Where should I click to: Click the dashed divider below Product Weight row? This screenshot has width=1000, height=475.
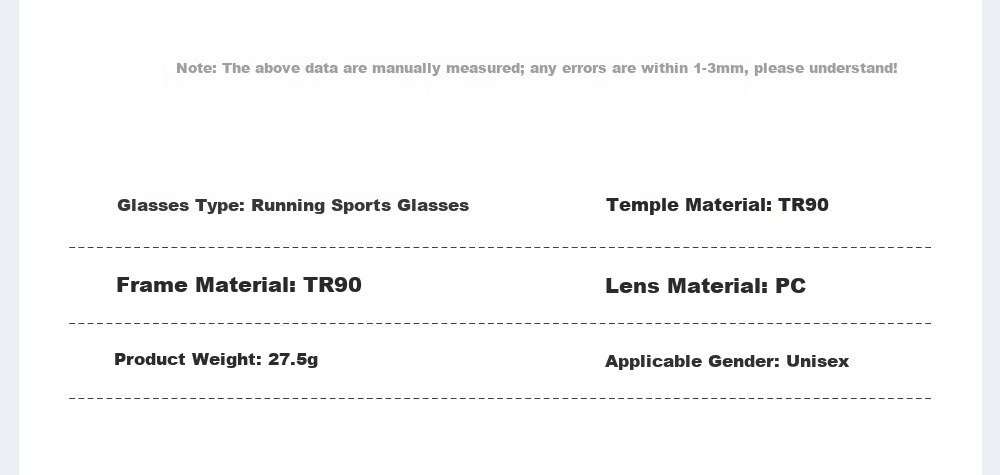500,398
